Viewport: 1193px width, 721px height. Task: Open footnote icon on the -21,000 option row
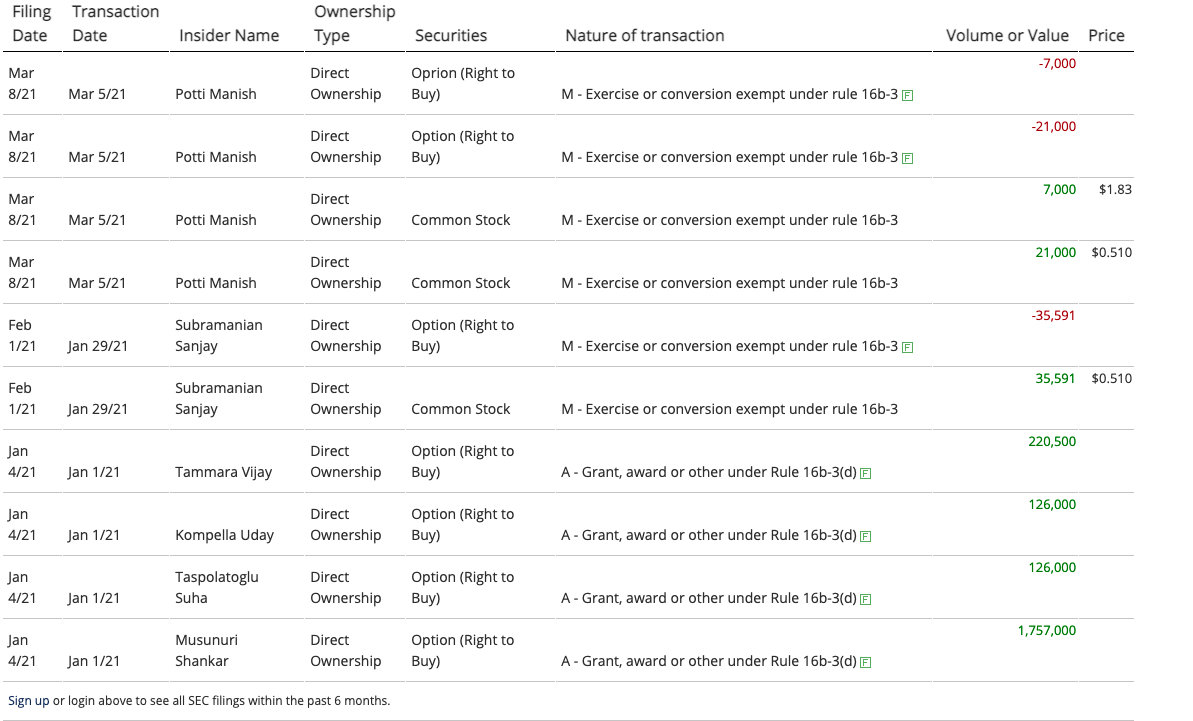coord(907,158)
